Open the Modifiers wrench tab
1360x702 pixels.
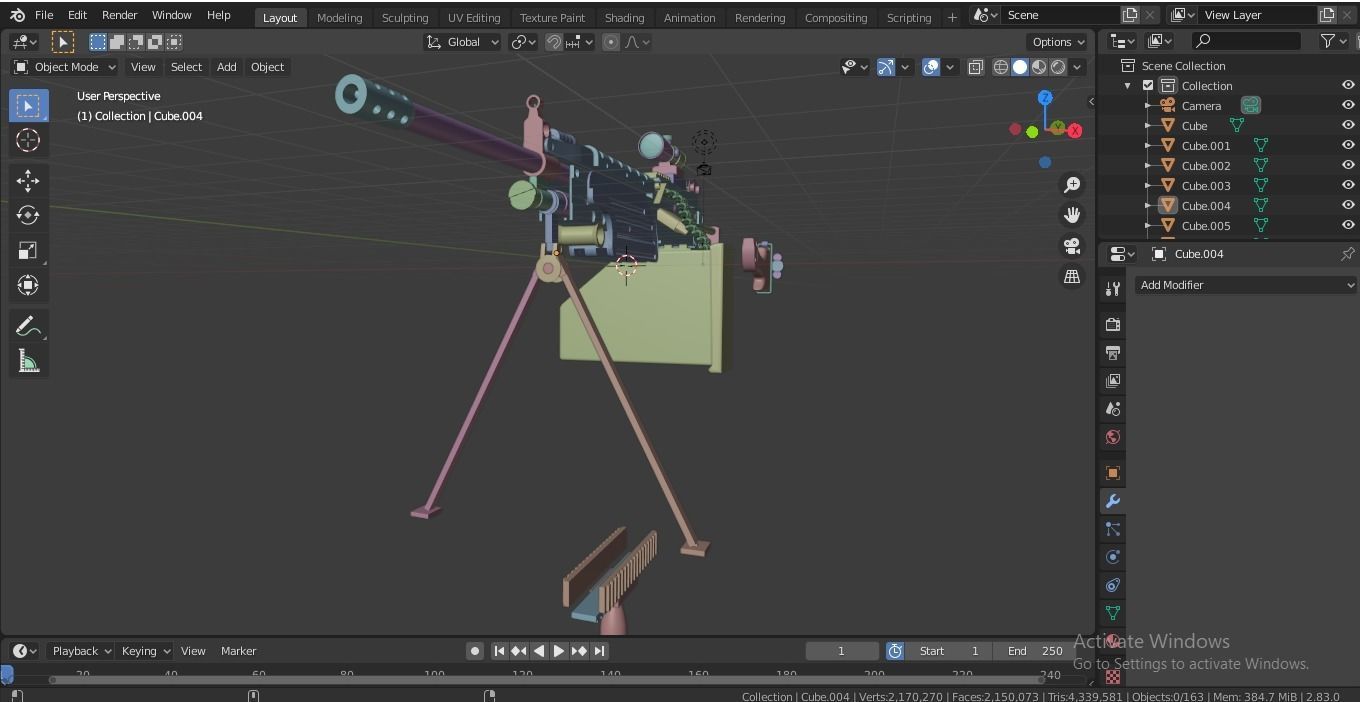[x=1112, y=500]
